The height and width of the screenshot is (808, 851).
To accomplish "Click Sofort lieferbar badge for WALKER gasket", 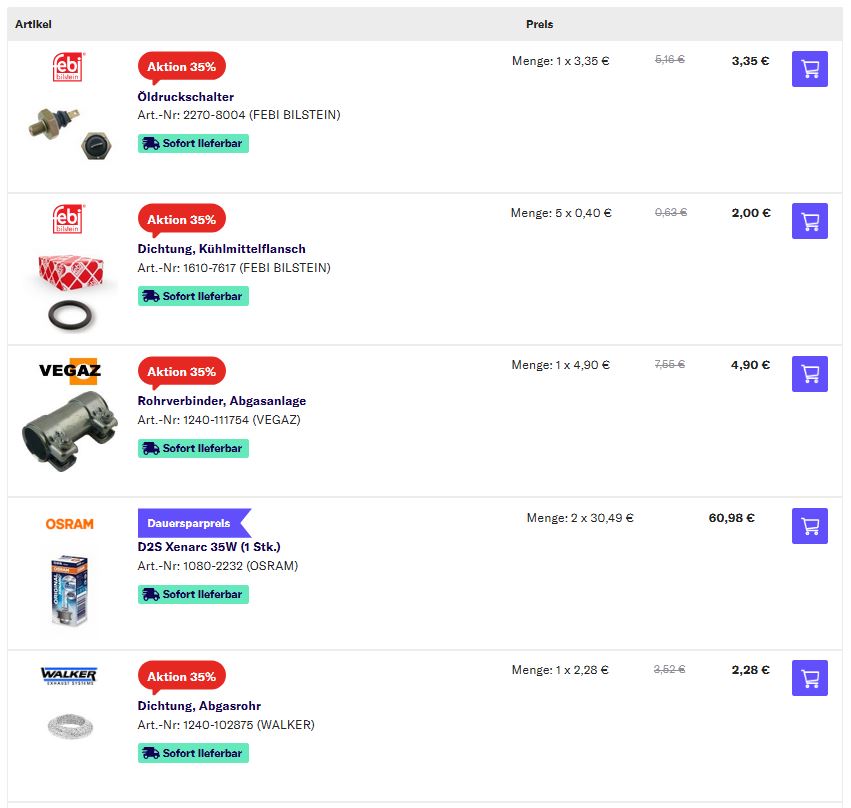I will (193, 753).
